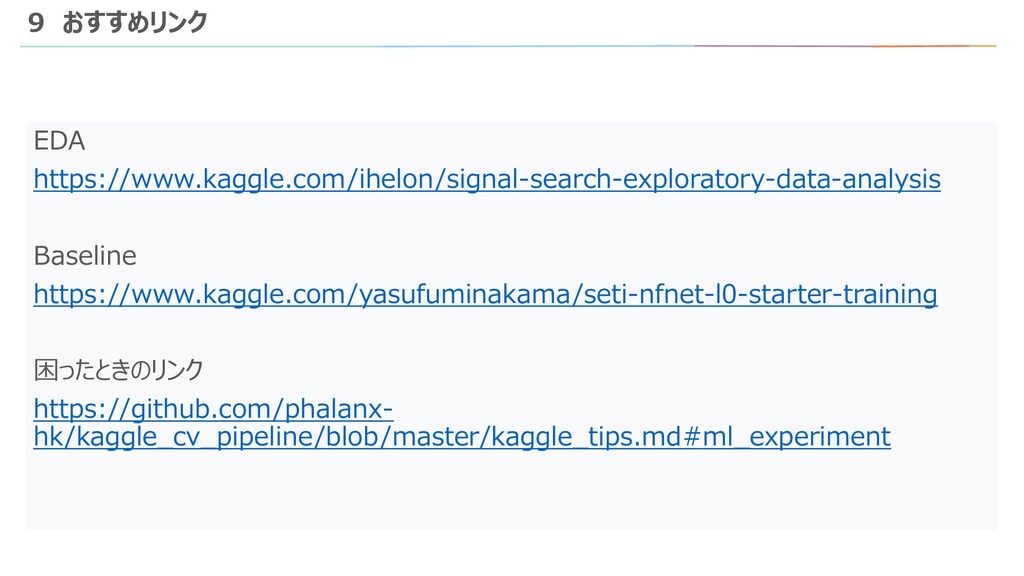Click 'exploratory-data-analysis' in the EDA link
Screen dimensions: 1024x576
781,180
